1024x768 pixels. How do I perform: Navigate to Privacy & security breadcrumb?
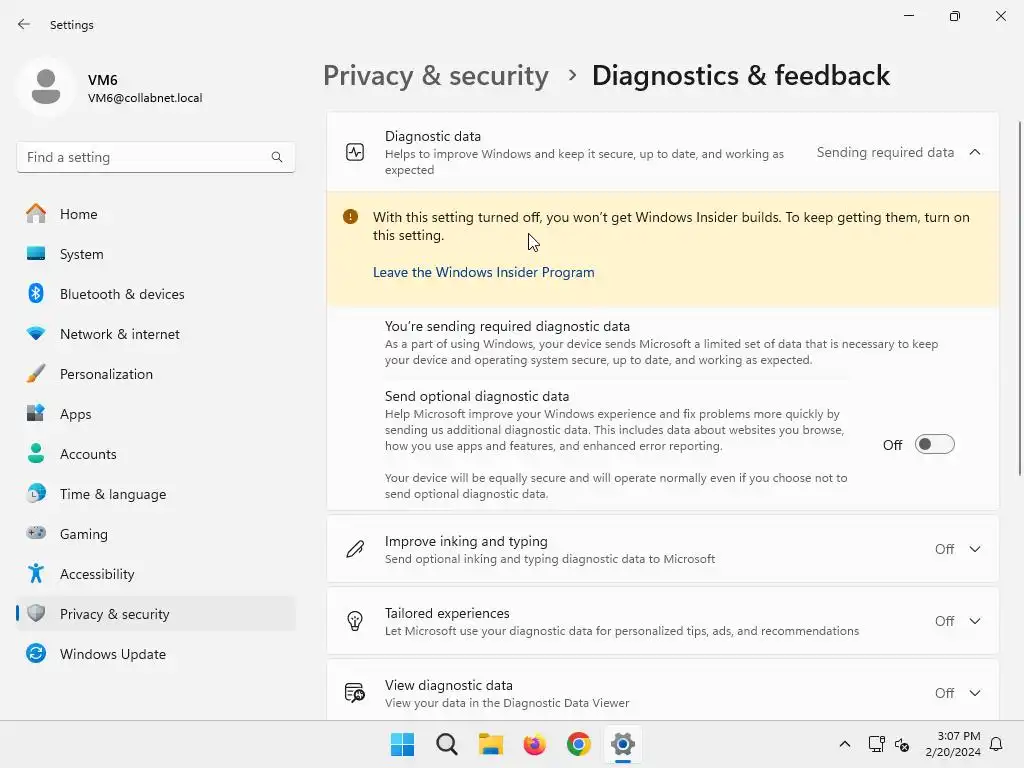tap(435, 76)
